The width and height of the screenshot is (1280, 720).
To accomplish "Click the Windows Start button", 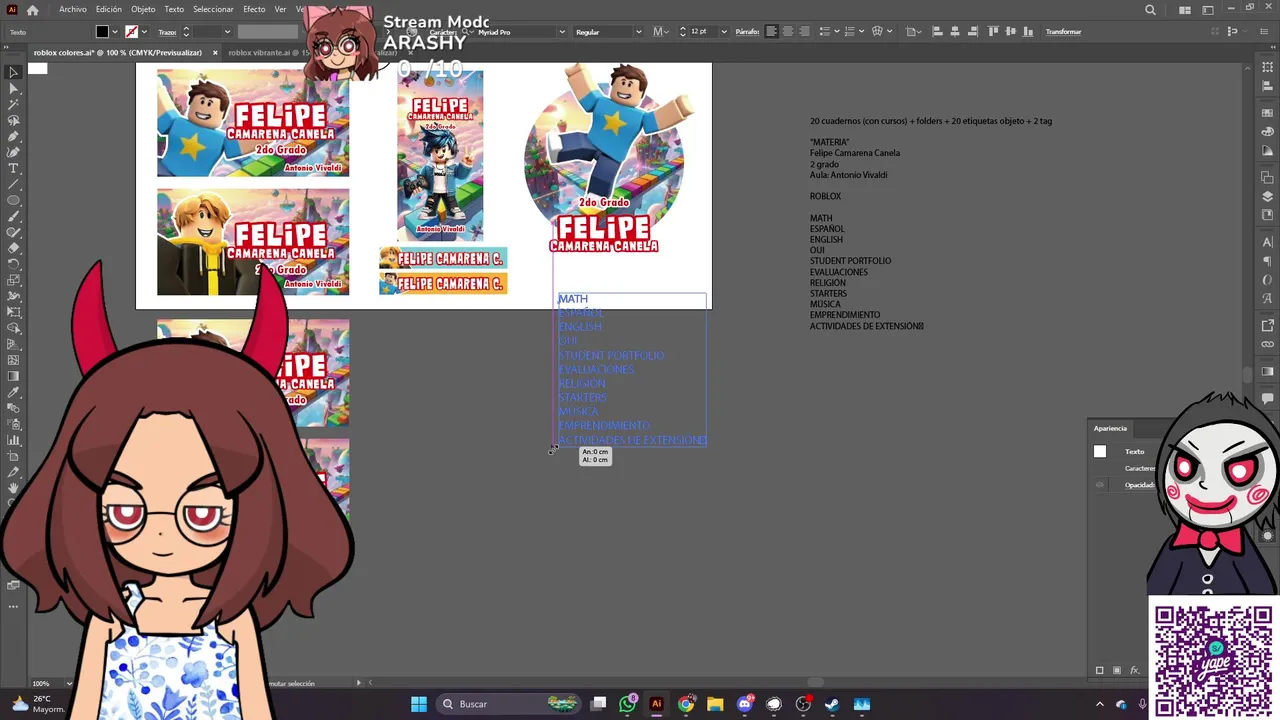I will pyautogui.click(x=419, y=704).
